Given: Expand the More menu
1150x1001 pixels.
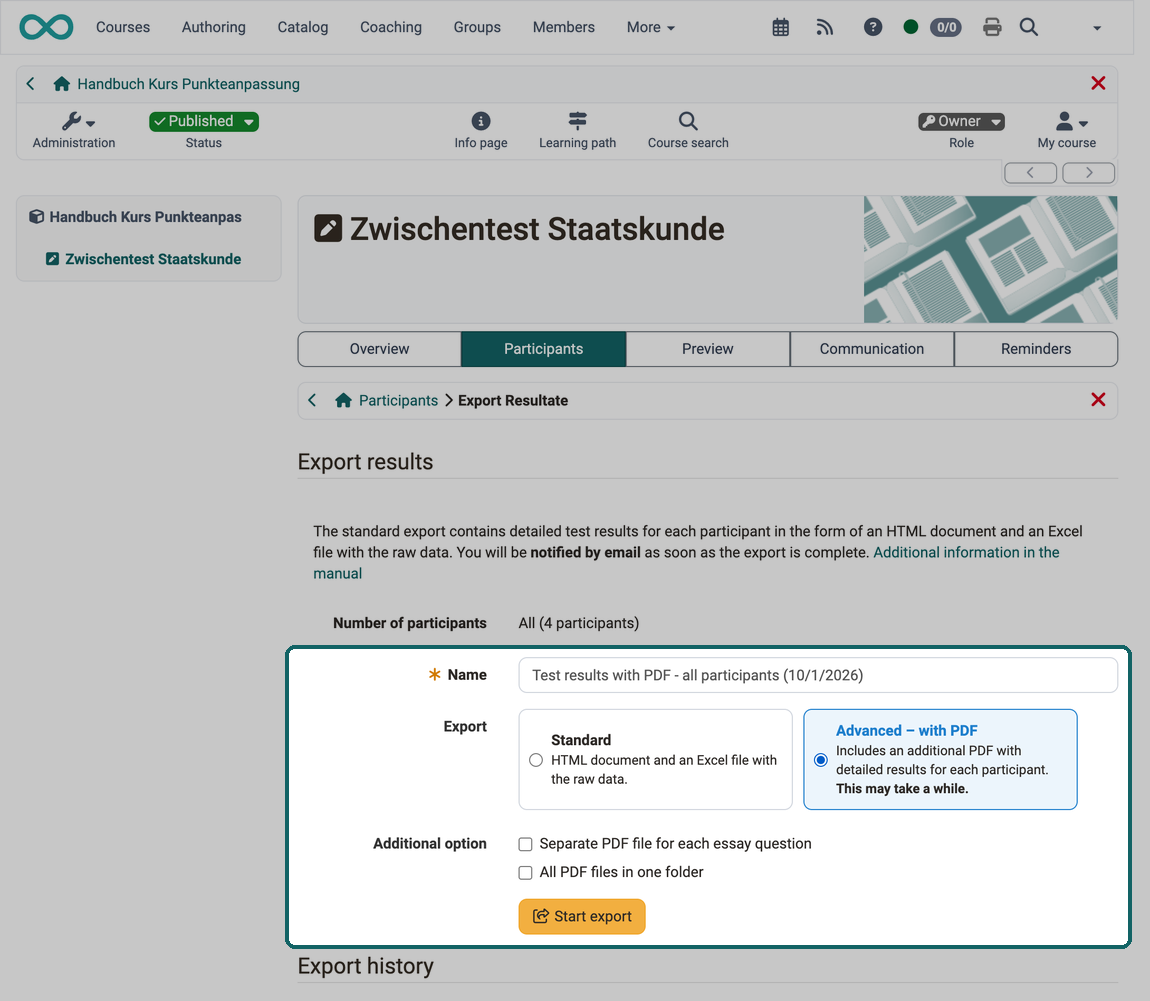Looking at the screenshot, I should (x=651, y=27).
